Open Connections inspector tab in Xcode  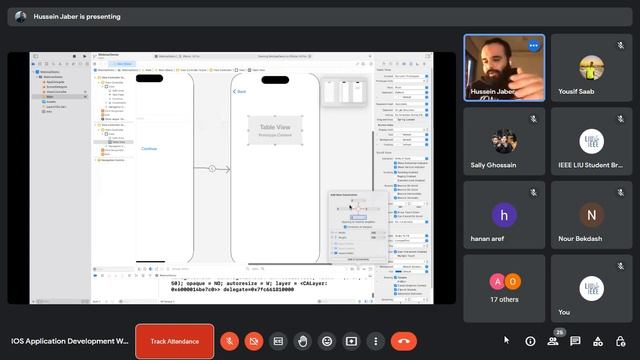pos(424,64)
